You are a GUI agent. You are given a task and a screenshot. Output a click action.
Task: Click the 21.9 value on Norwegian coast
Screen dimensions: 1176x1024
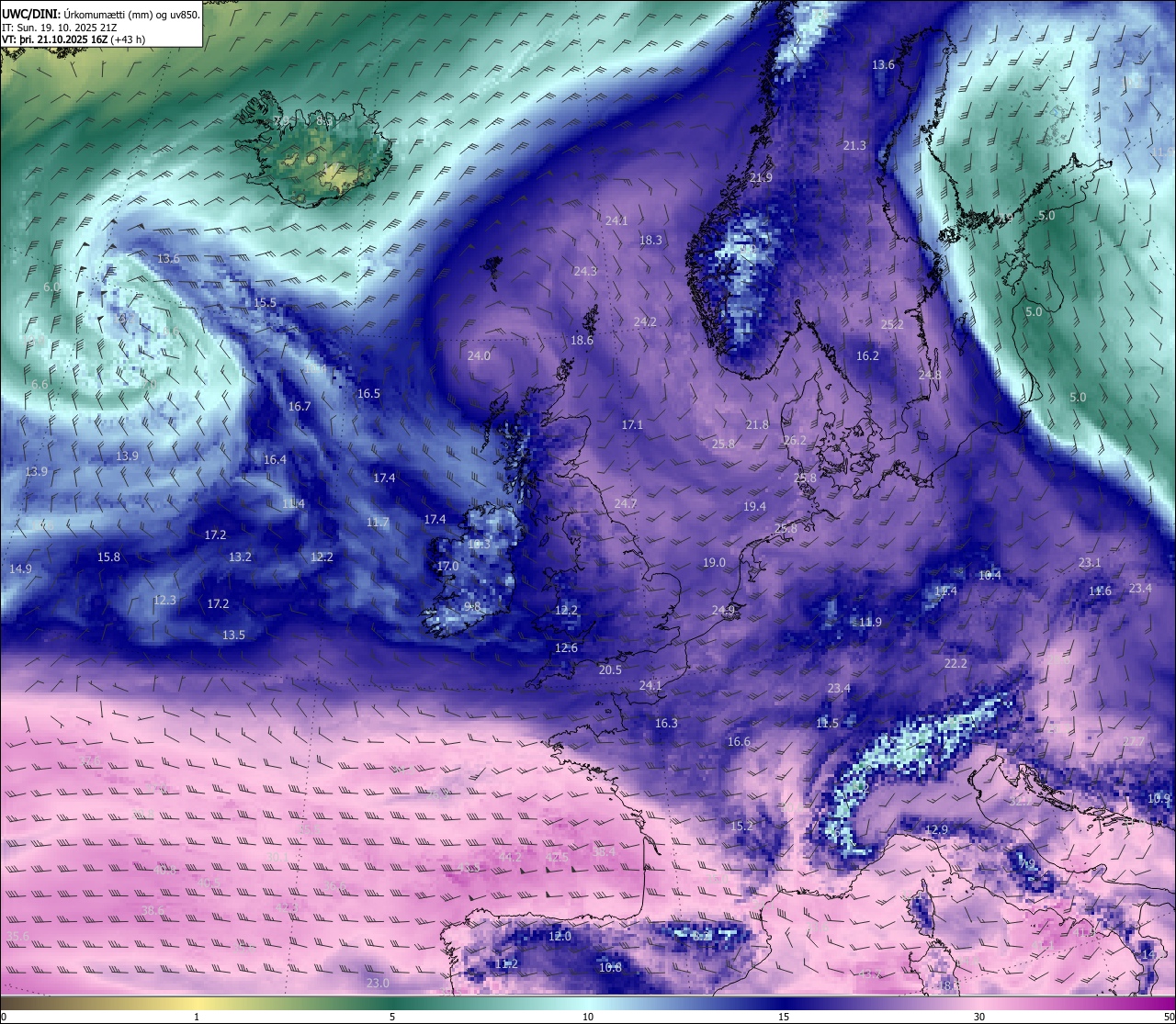[x=761, y=178]
